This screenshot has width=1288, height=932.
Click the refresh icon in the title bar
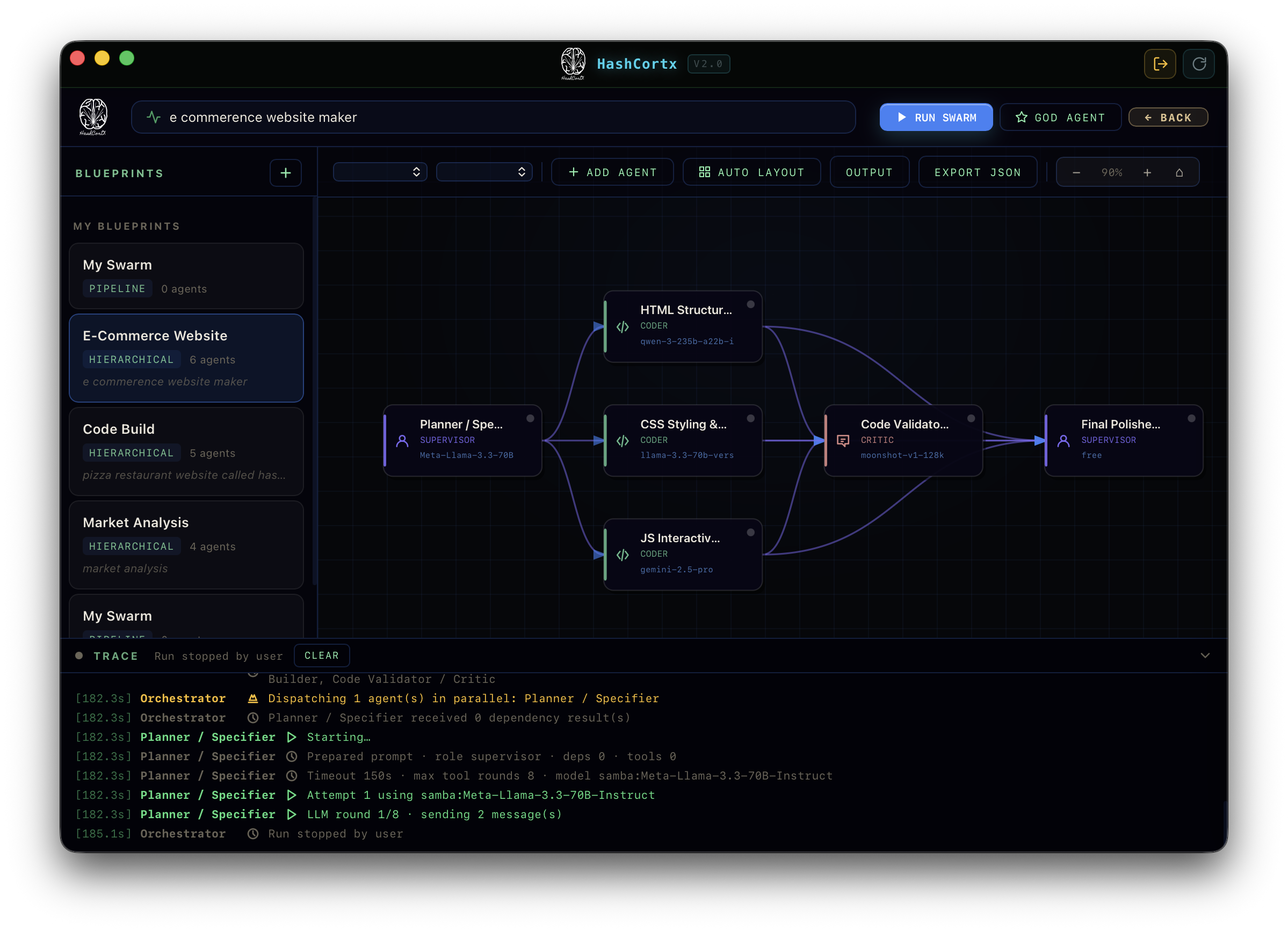click(x=1198, y=63)
